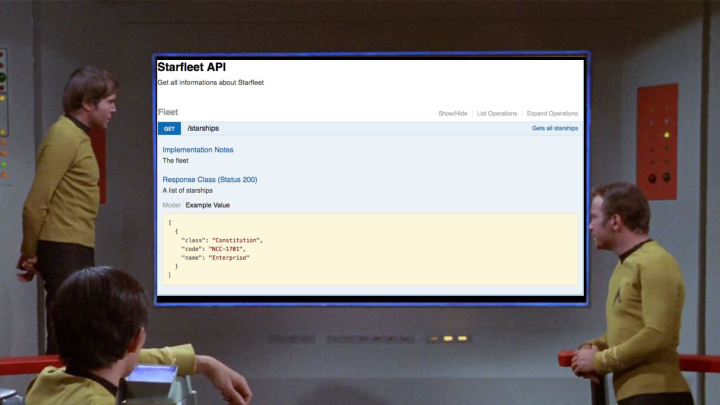Screen dimensions: 720x405
Task: Switch to the Model tab
Action: (171, 205)
